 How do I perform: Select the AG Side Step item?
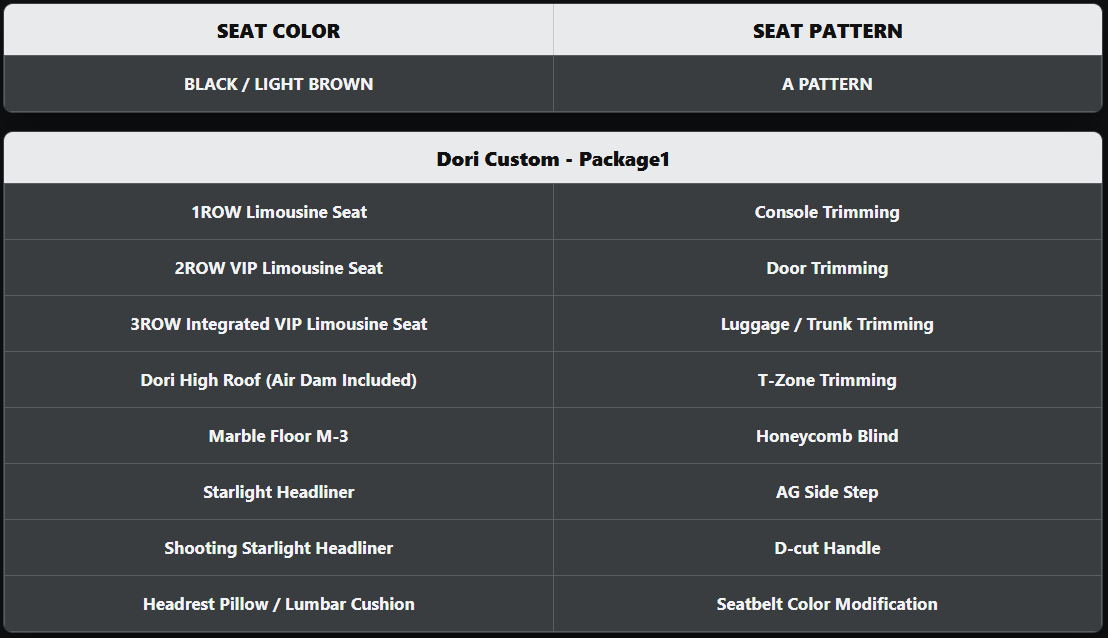pos(827,492)
